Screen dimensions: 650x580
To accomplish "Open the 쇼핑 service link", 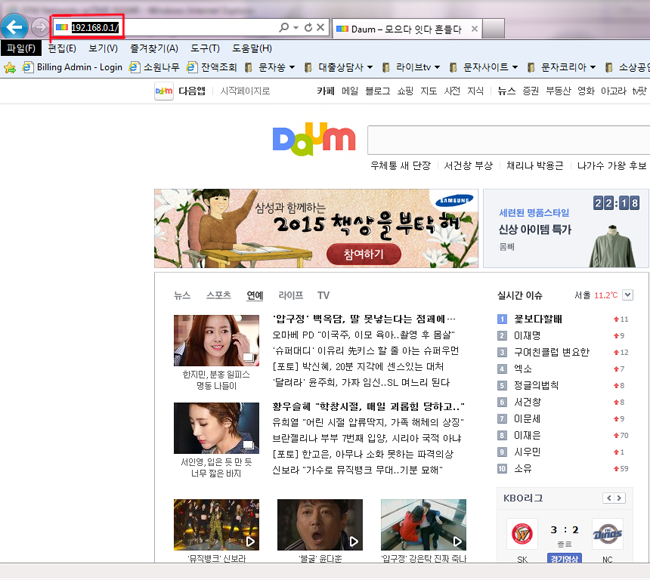I will pos(405,91).
